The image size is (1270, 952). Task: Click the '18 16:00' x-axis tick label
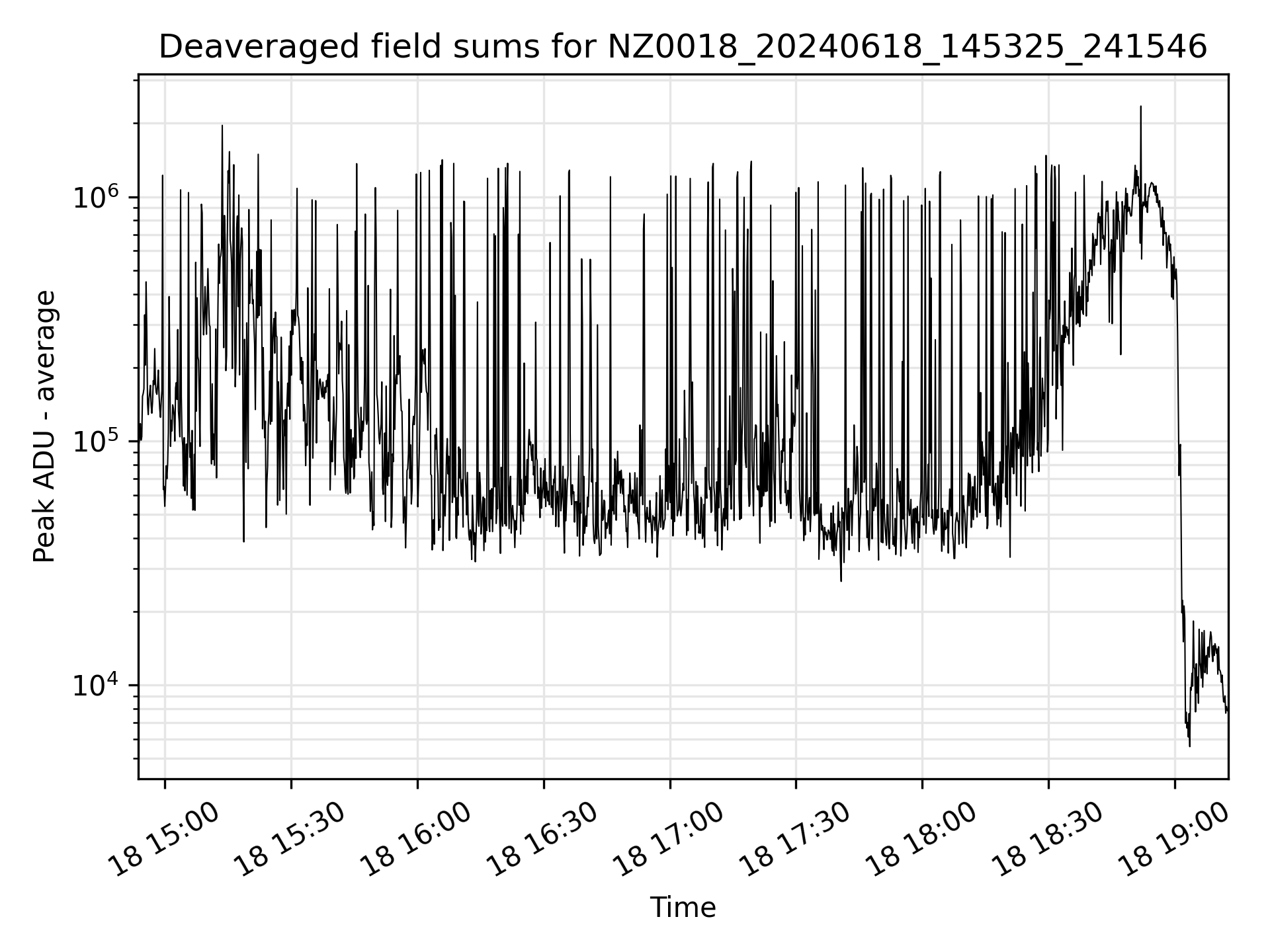(416, 840)
